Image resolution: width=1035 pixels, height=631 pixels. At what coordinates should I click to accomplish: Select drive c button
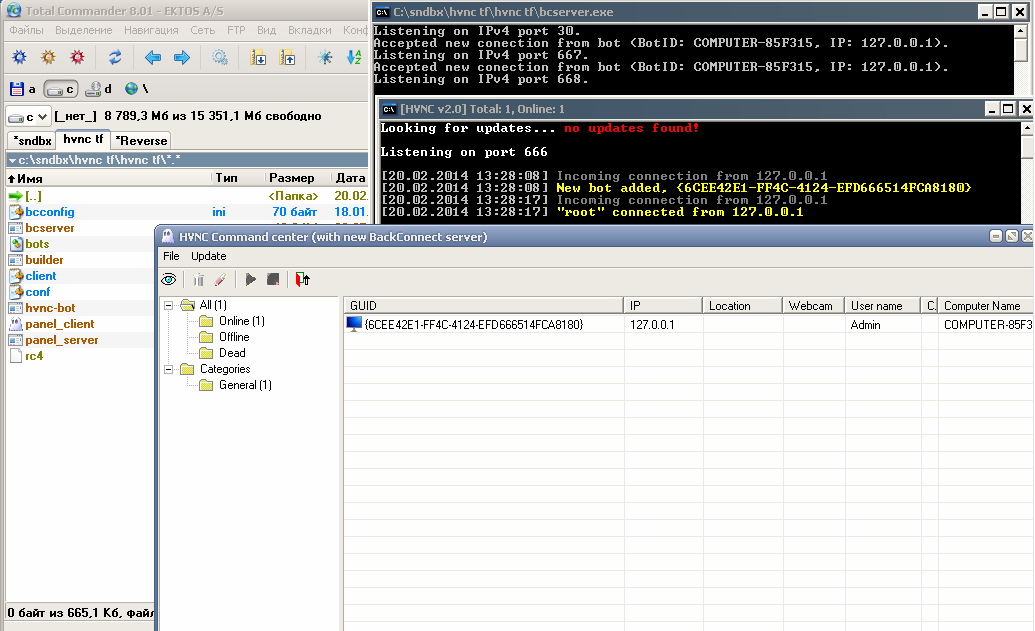click(61, 88)
